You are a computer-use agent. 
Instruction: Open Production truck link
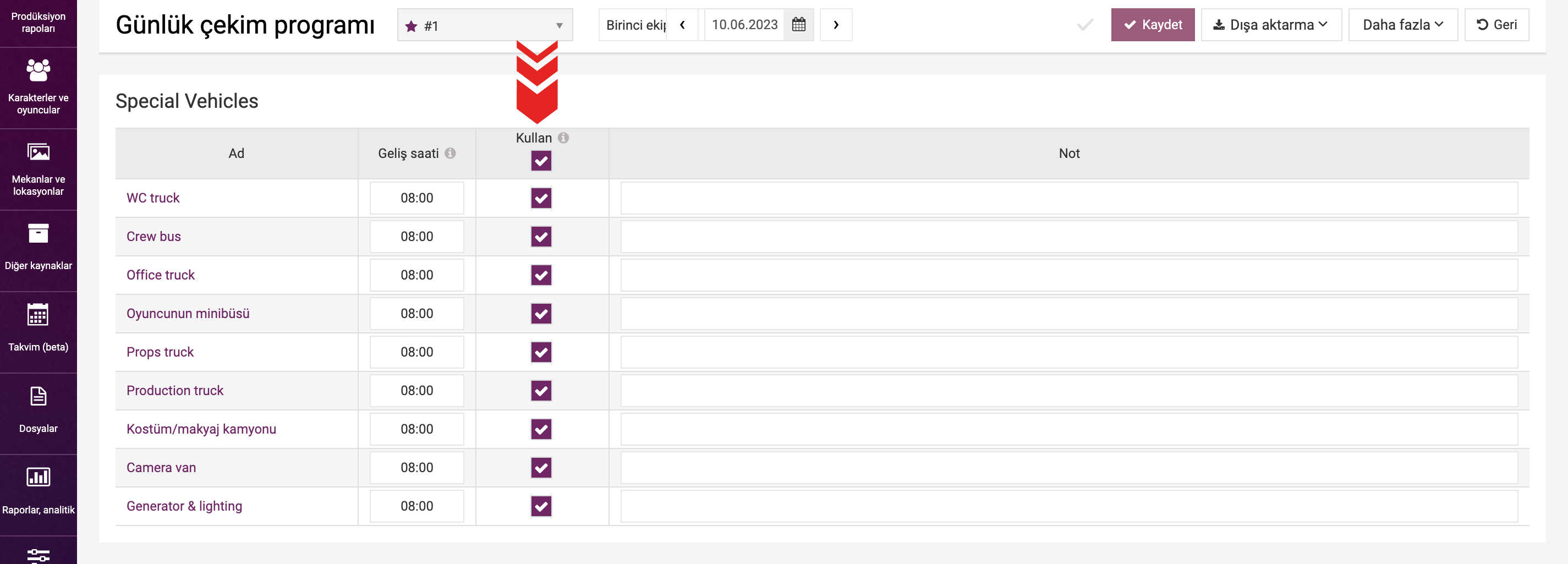(x=175, y=391)
